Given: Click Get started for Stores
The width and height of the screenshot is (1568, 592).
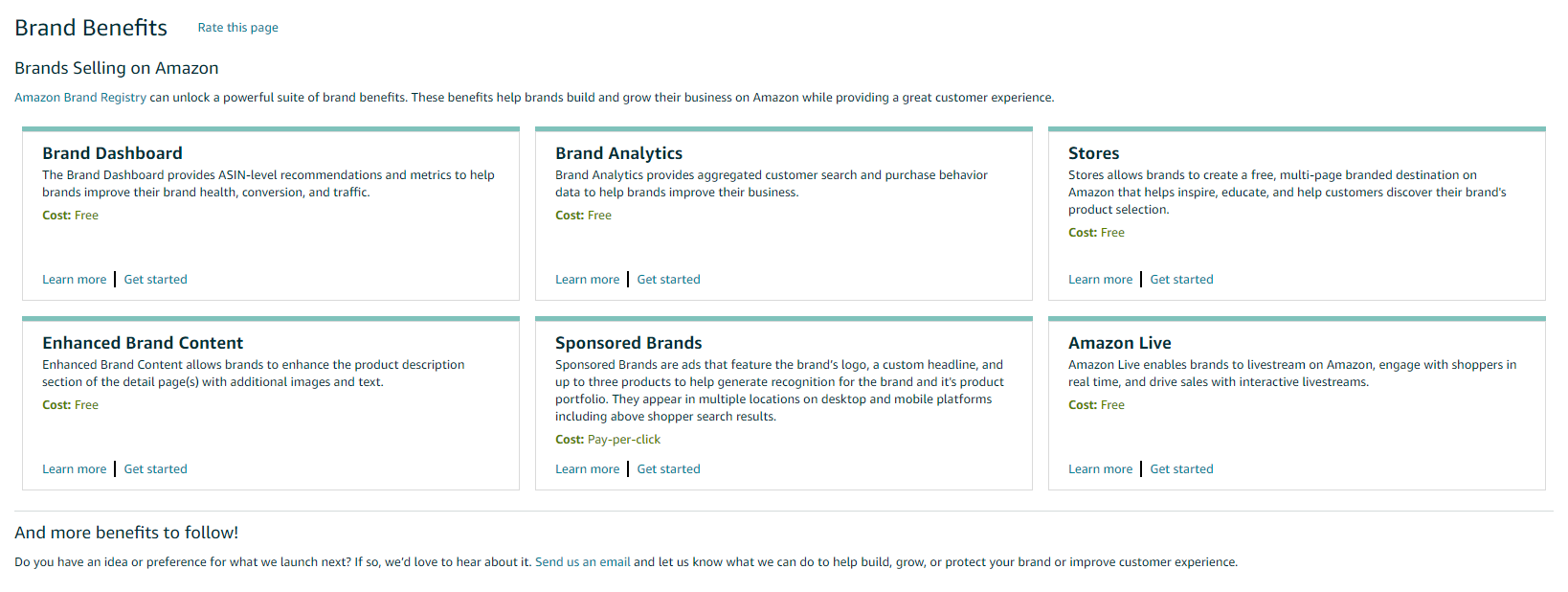Looking at the screenshot, I should click(x=1181, y=279).
